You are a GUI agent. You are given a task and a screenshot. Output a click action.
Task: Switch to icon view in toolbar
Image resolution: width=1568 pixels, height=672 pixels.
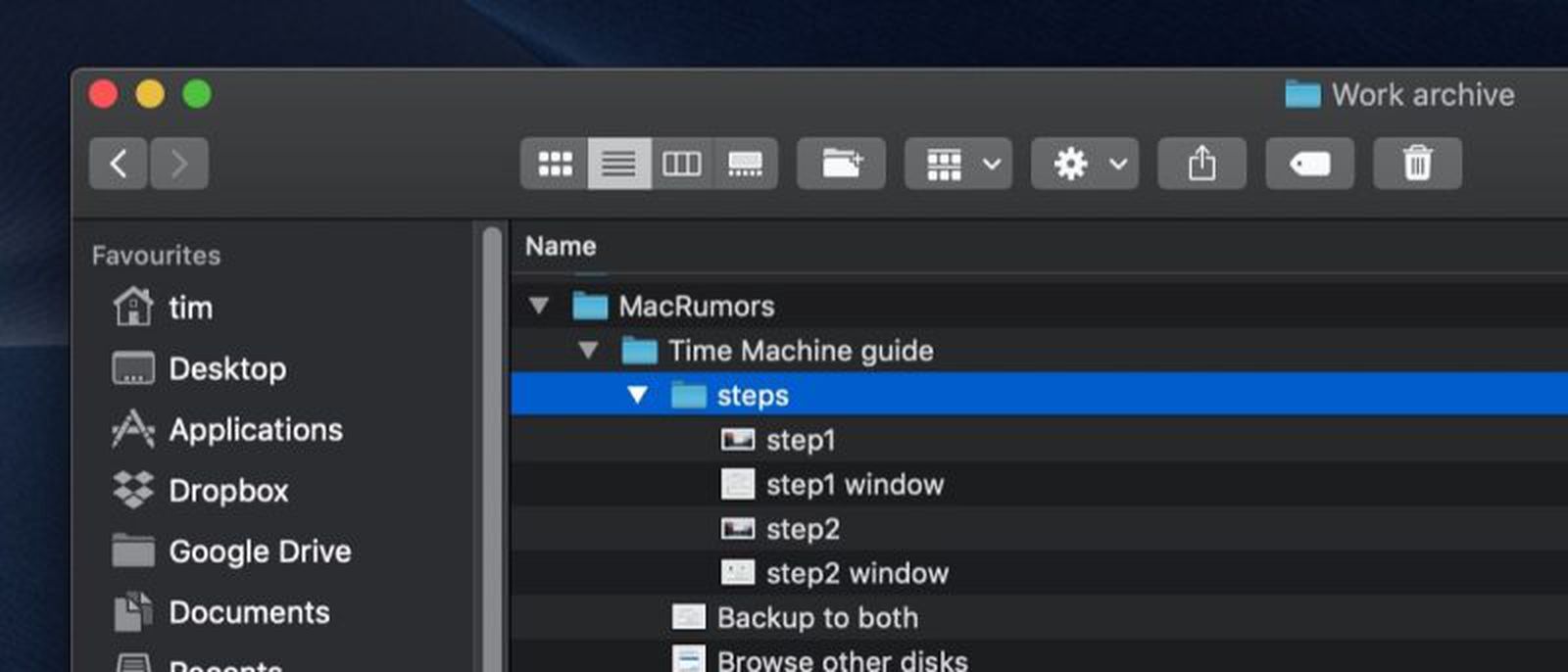coord(555,164)
